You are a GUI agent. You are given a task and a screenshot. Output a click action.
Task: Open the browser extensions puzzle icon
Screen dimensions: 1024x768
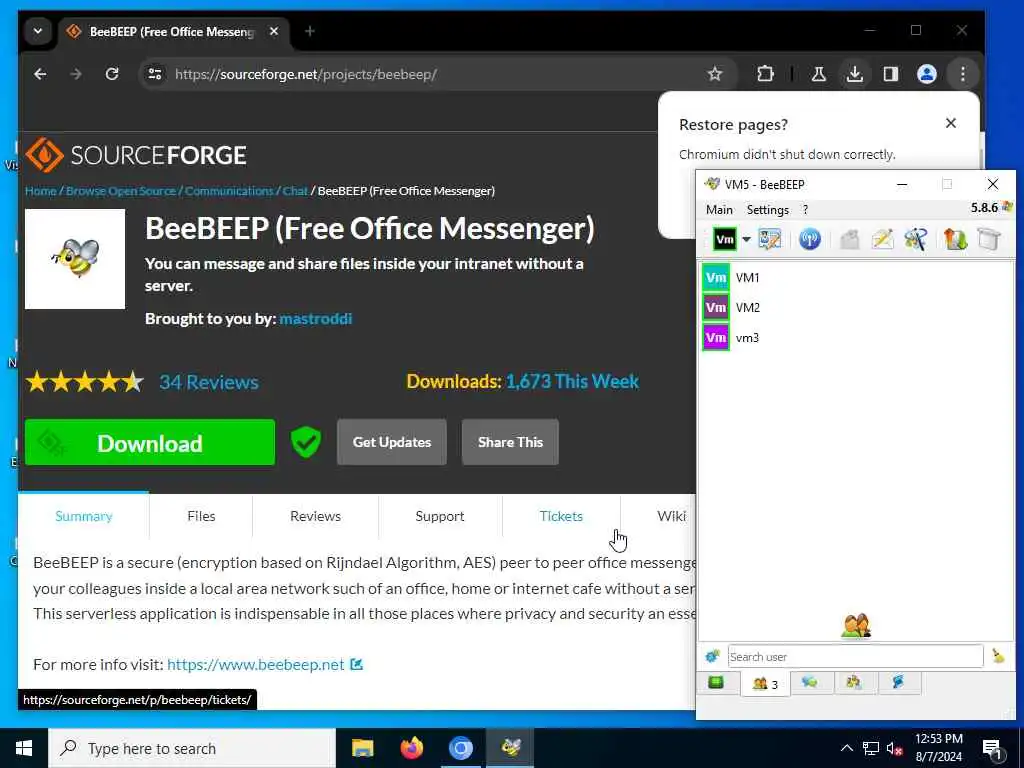(765, 74)
